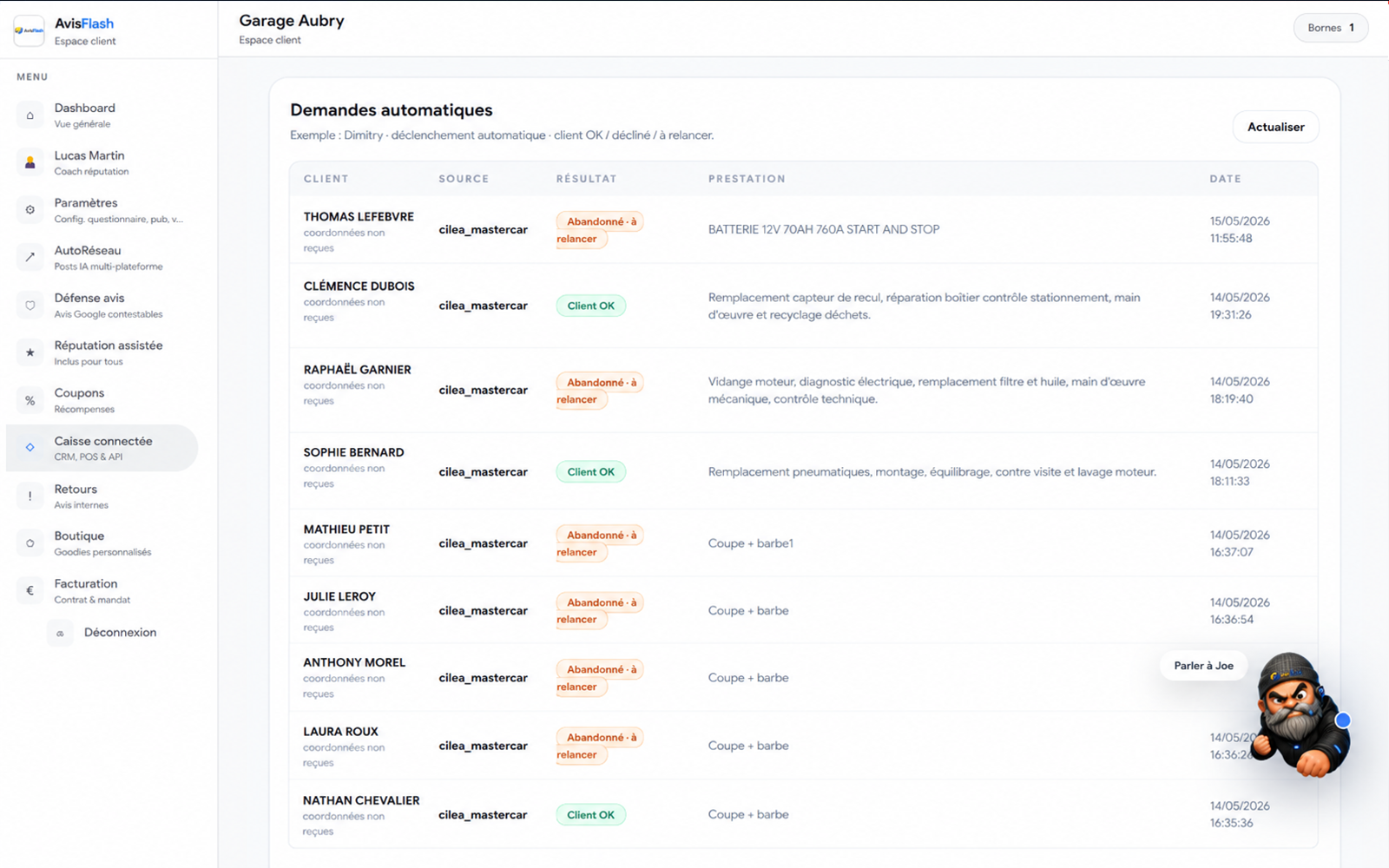
Task: Select client NATHAN CHEVALIER
Action: [361, 800]
